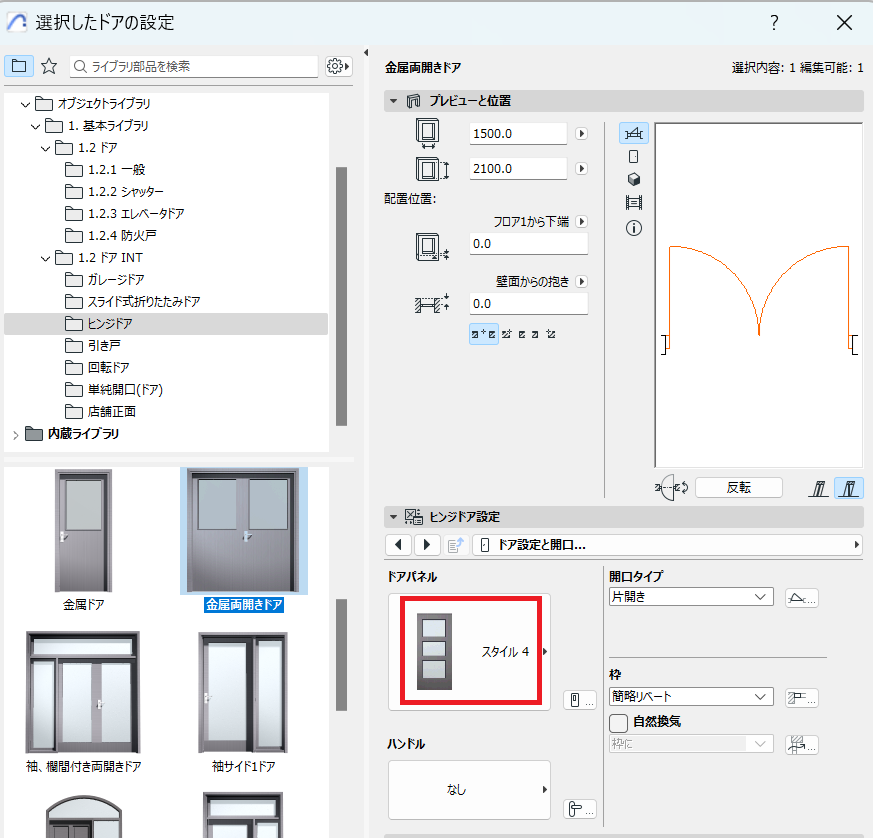Click the door height field 2100.0
The width and height of the screenshot is (873, 838).
[518, 169]
